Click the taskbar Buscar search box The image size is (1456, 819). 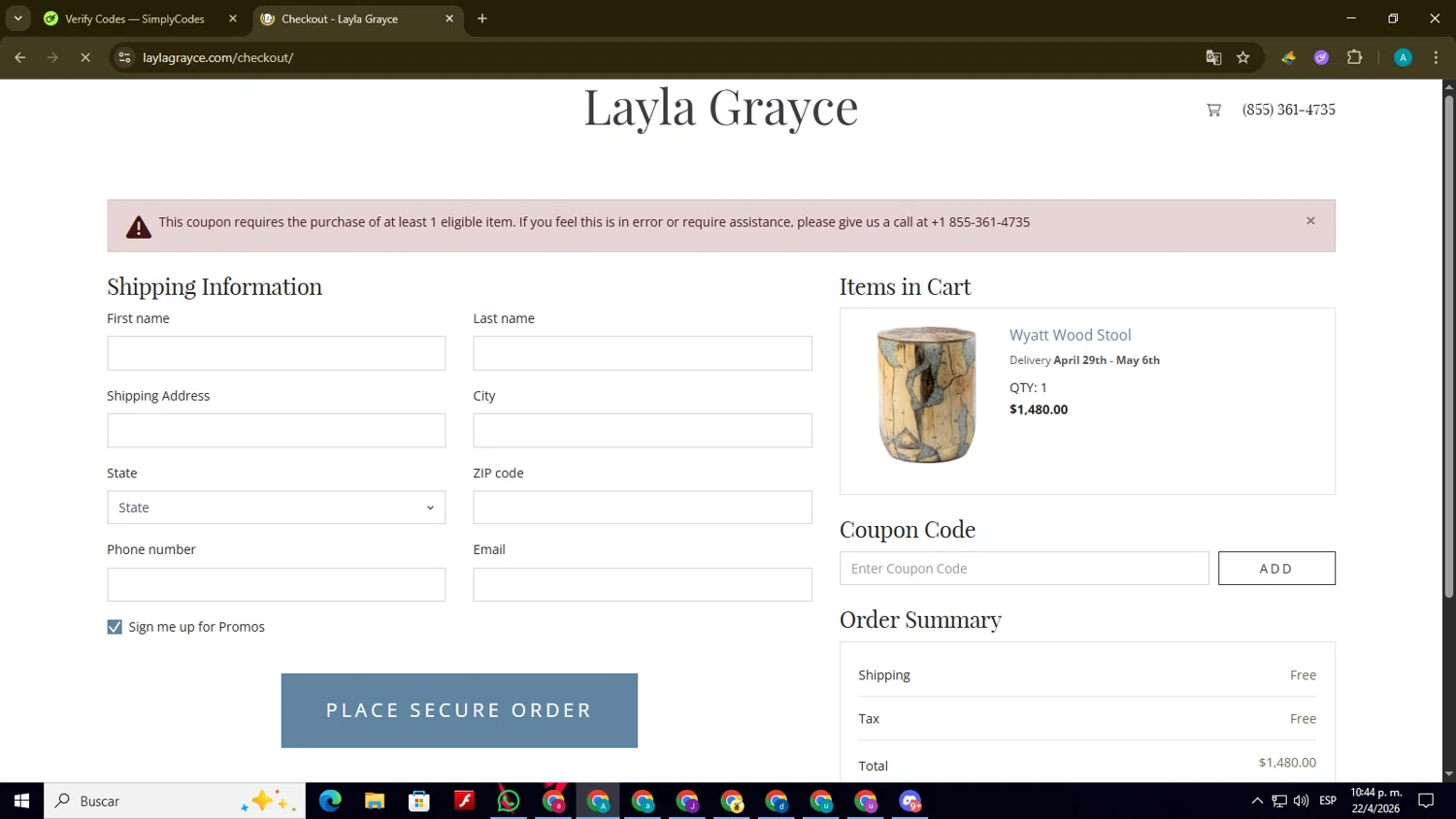[x=175, y=801]
